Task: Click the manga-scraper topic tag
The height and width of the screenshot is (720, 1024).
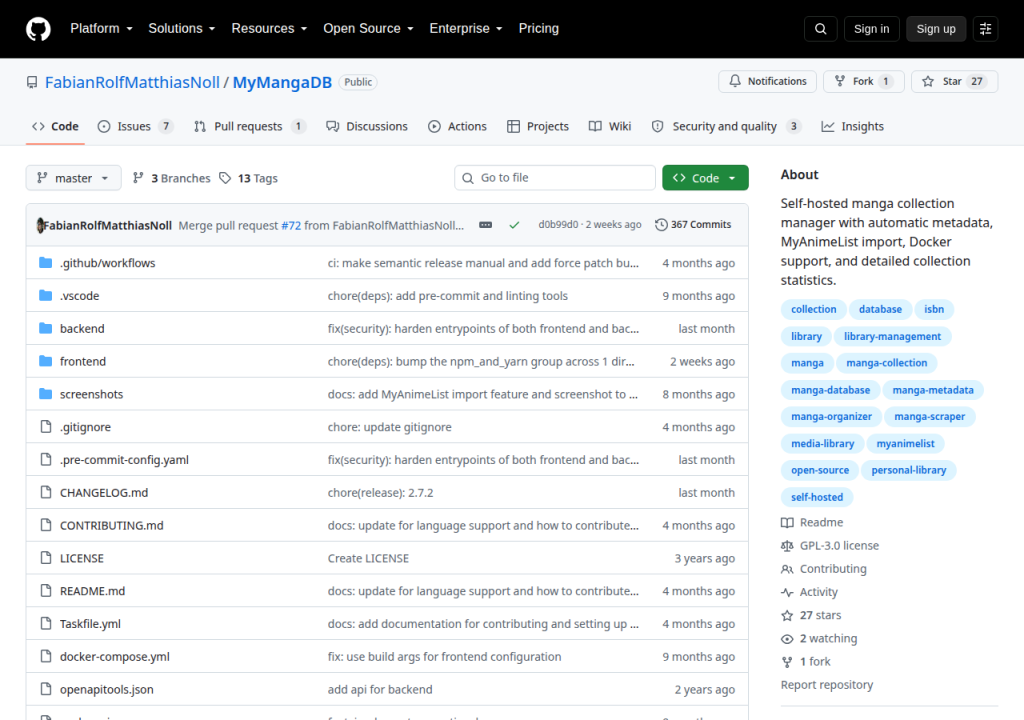Action: point(929,416)
